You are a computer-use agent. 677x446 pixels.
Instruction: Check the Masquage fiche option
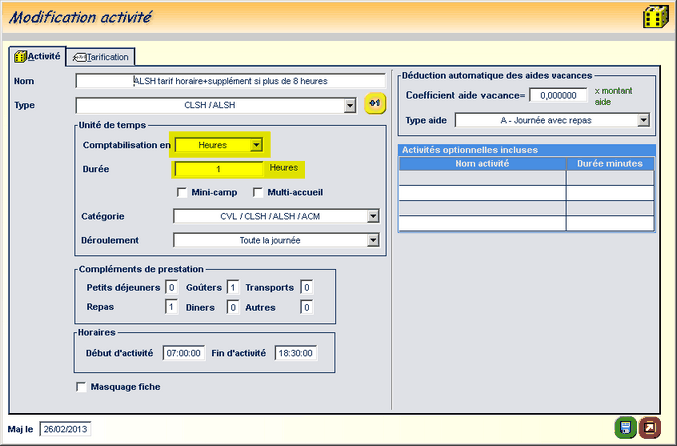point(81,386)
